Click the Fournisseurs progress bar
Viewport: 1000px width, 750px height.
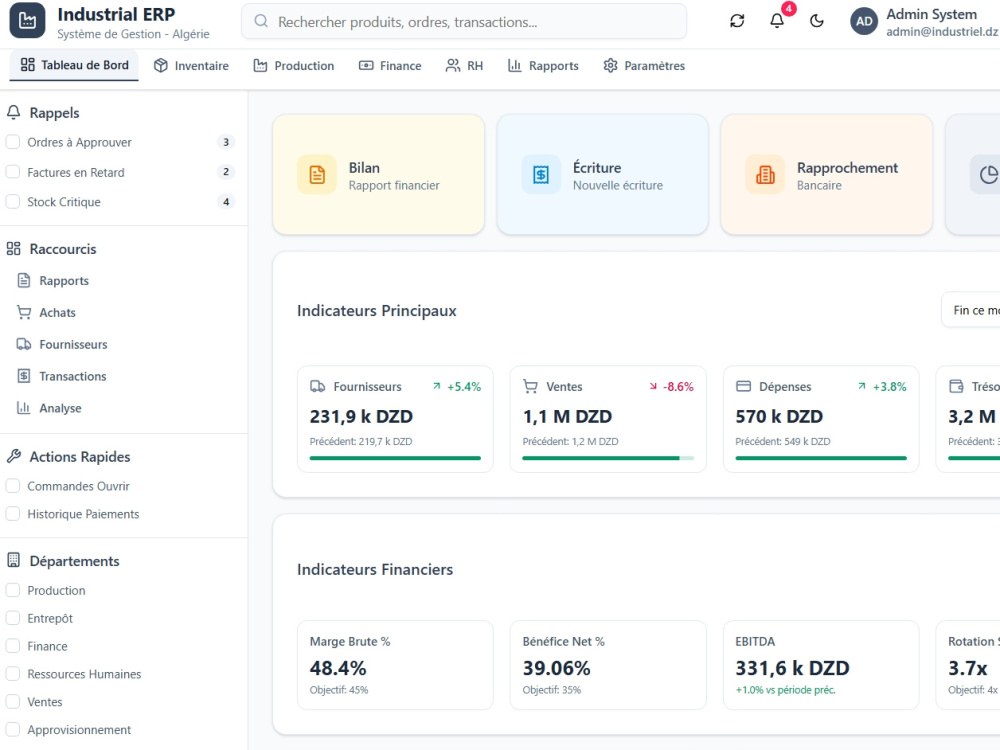395,457
